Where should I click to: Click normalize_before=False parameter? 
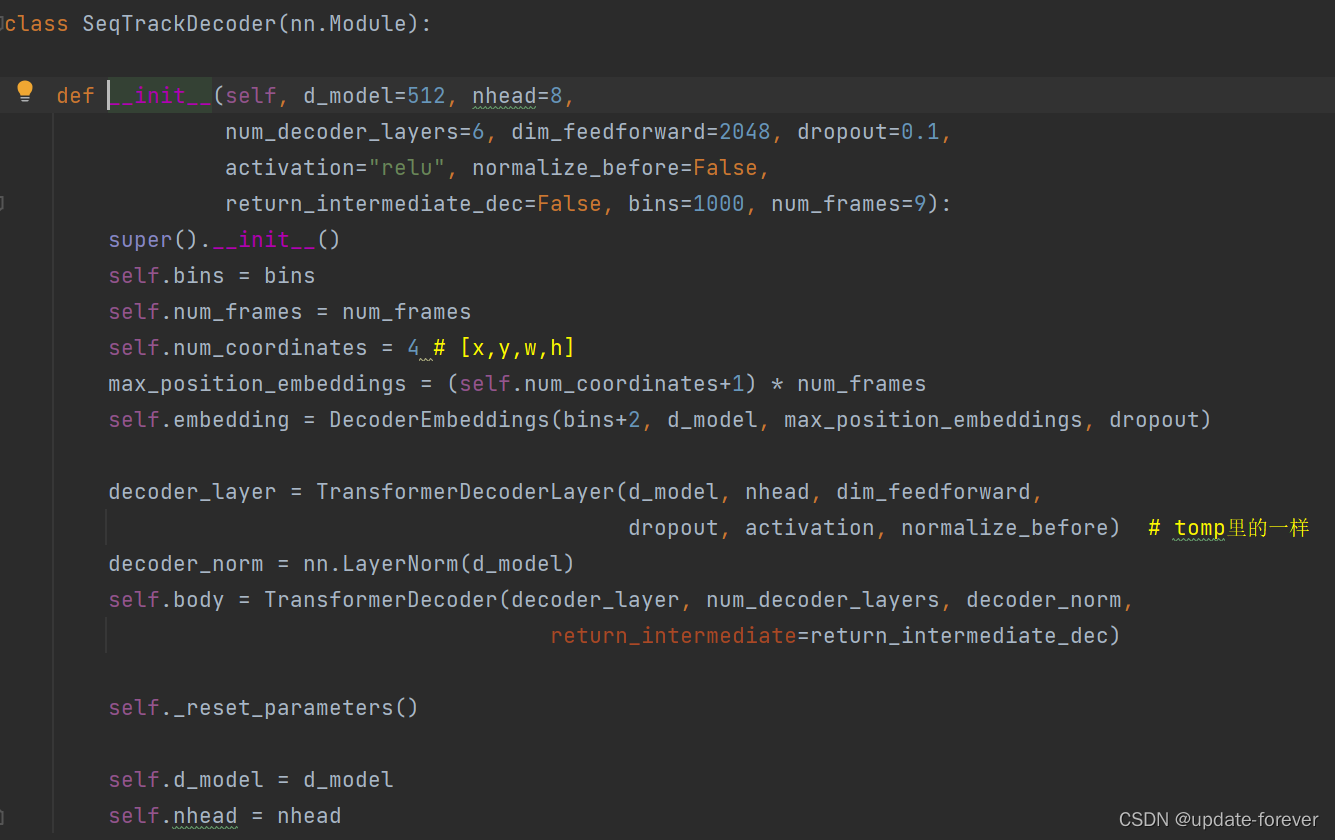615,168
